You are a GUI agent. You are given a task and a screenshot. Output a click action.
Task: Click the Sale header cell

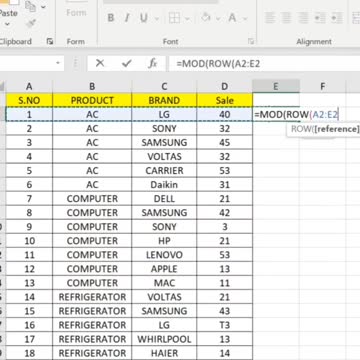click(x=225, y=100)
